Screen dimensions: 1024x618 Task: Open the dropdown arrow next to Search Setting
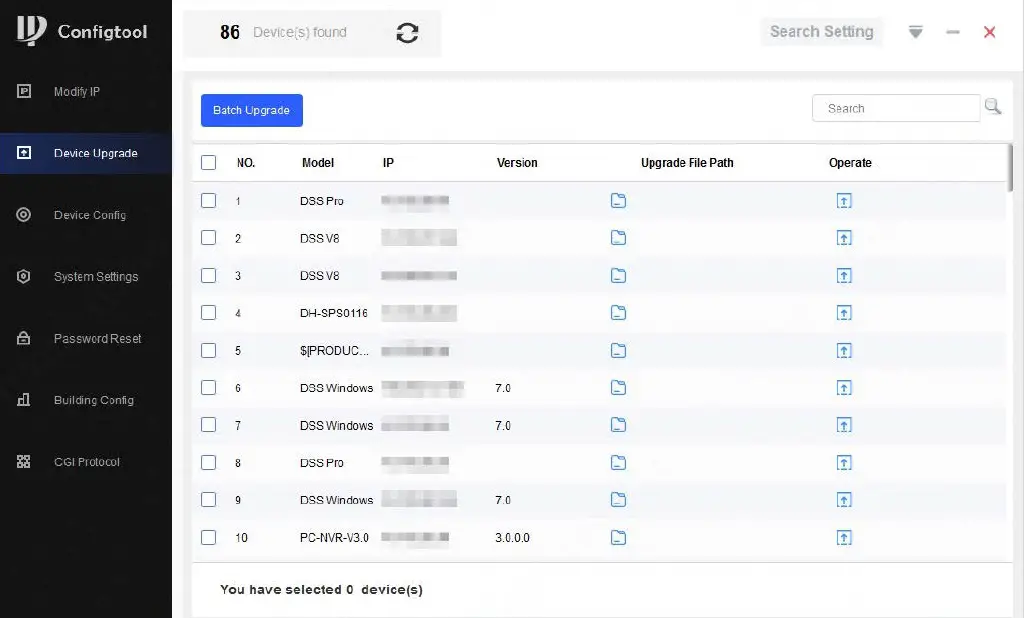[916, 32]
